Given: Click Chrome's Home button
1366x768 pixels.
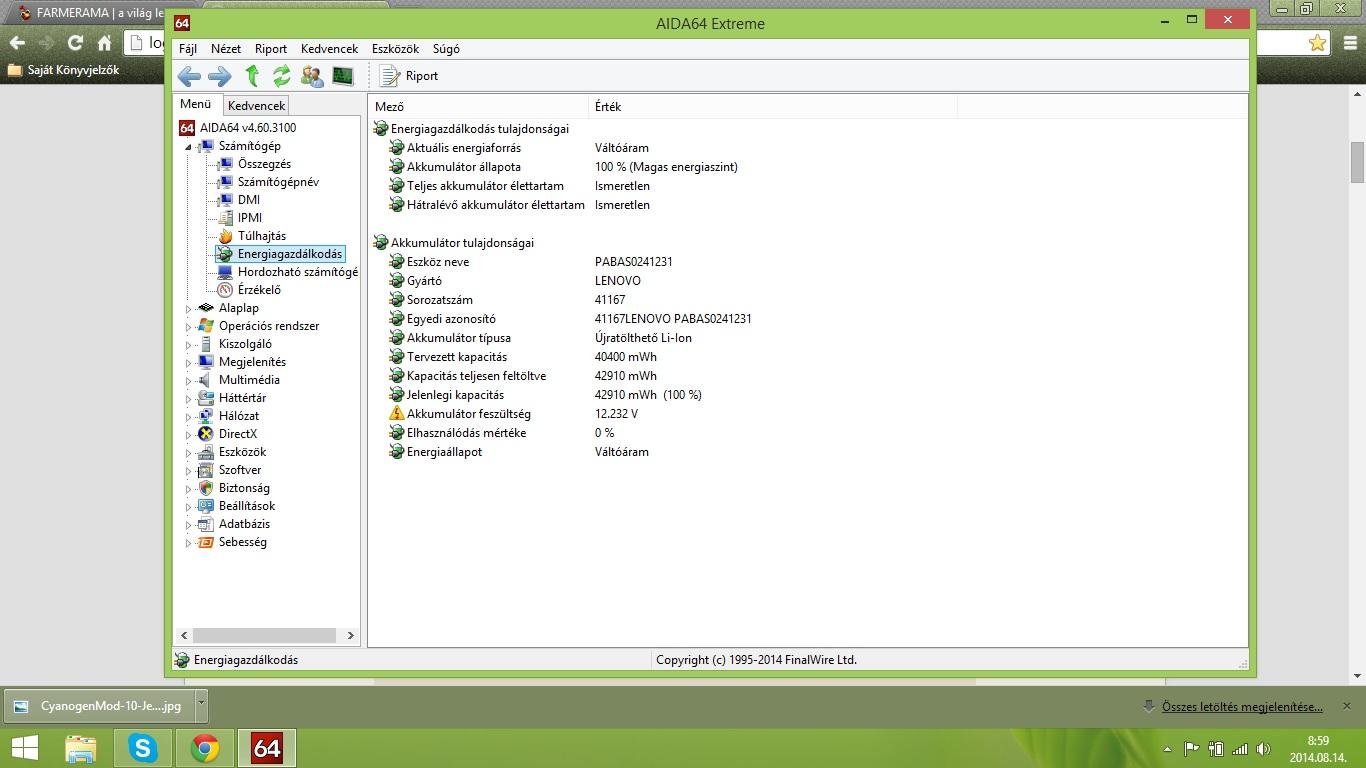Looking at the screenshot, I should click(x=104, y=43).
